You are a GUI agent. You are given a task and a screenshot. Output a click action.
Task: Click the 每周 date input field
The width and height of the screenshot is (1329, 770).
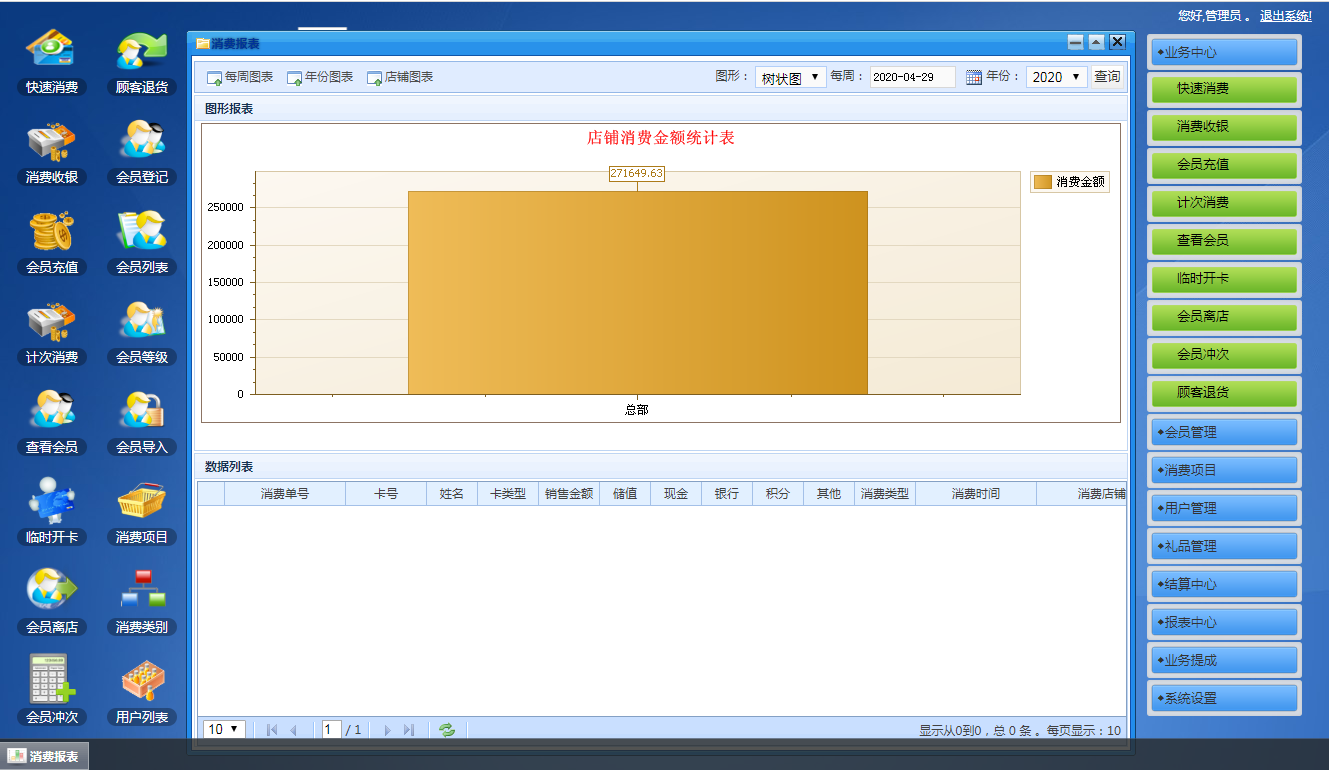pos(912,77)
